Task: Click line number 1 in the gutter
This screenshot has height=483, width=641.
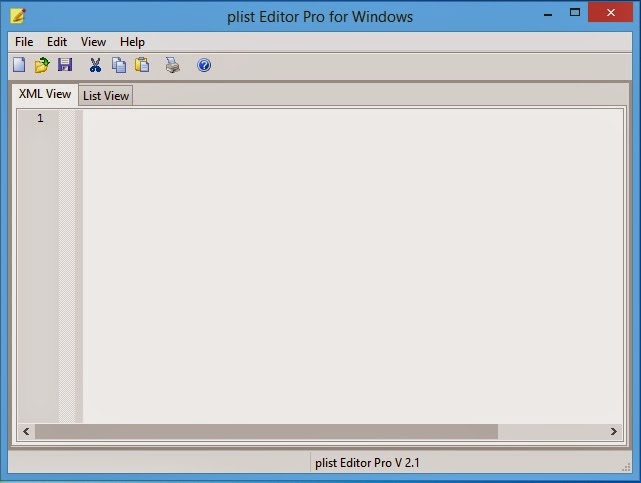Action: coord(40,119)
